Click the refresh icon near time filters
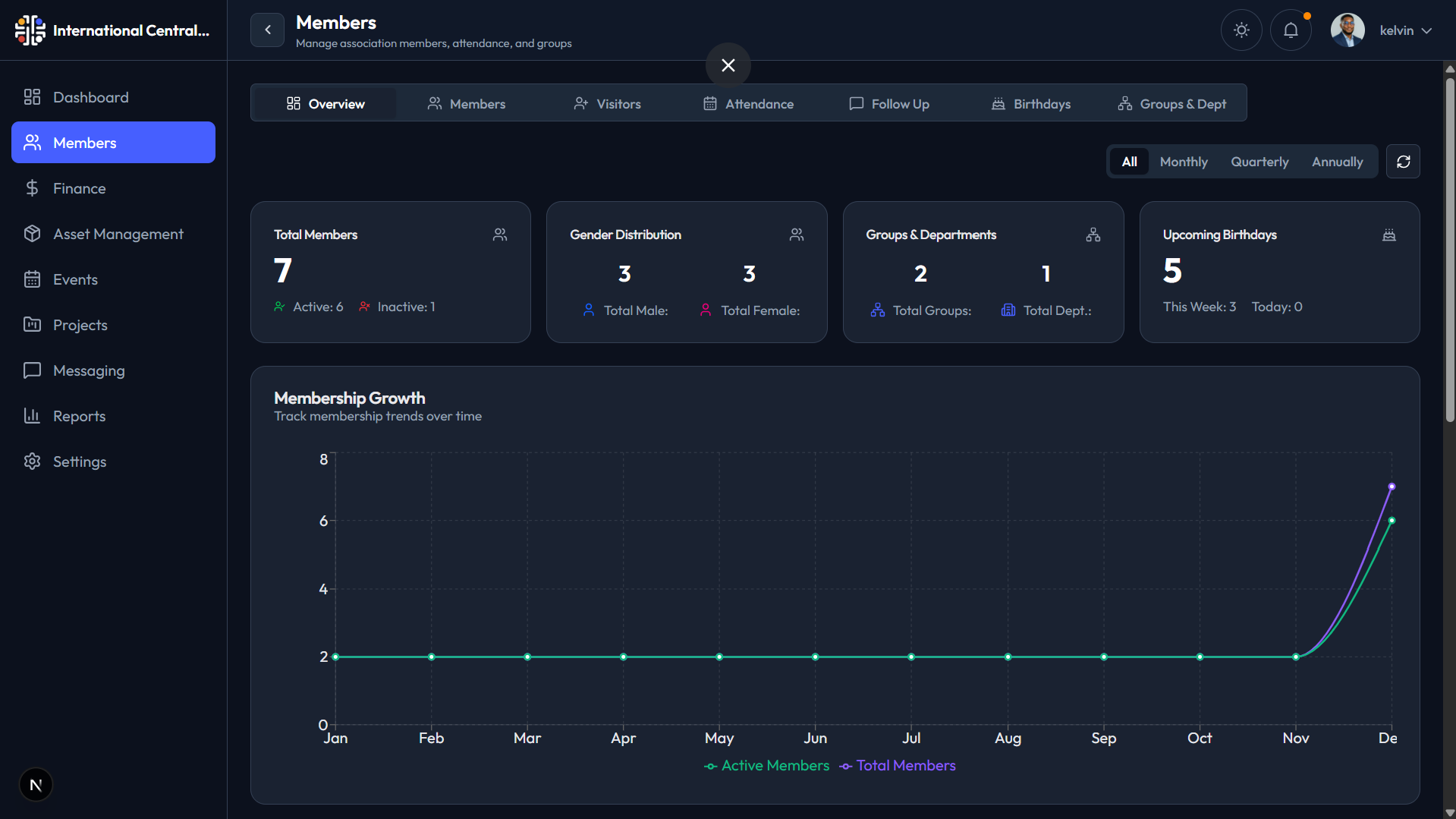The width and height of the screenshot is (1456, 819). pyautogui.click(x=1403, y=161)
